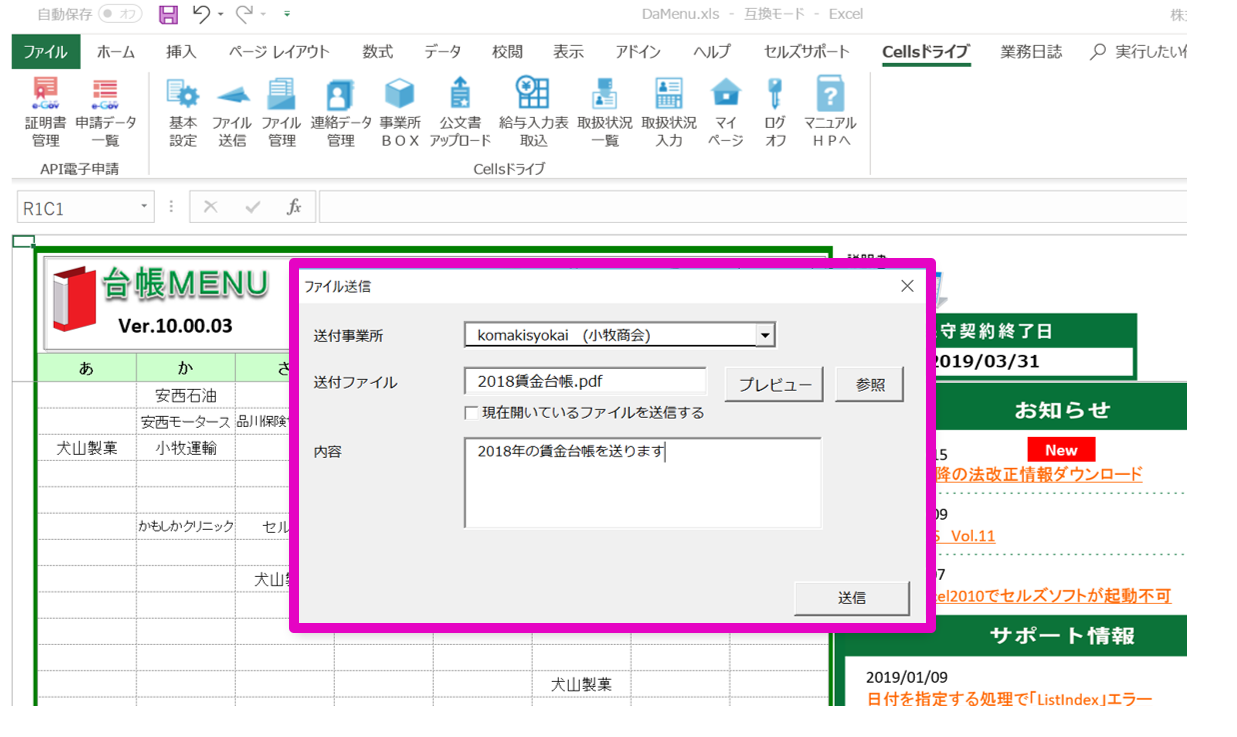Image resolution: width=1237 pixels, height=737 pixels.
Task: Click the 送付ファイル text field
Action: [586, 381]
